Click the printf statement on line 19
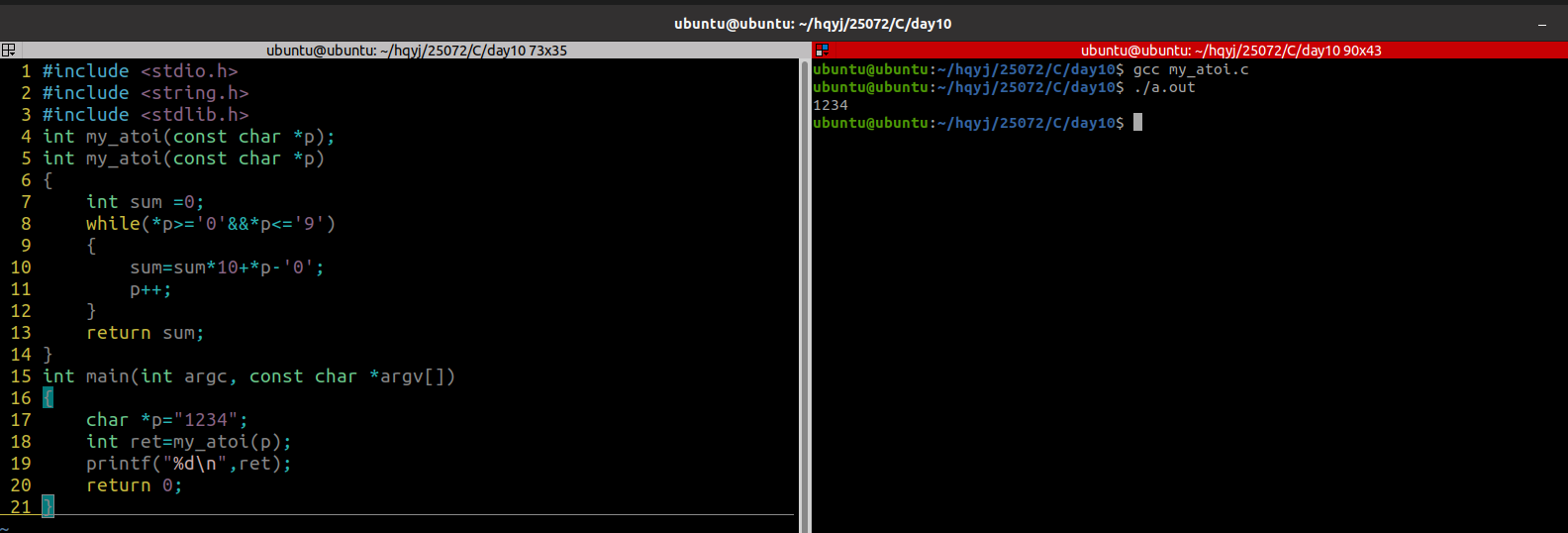Image resolution: width=1568 pixels, height=533 pixels. tap(189, 464)
